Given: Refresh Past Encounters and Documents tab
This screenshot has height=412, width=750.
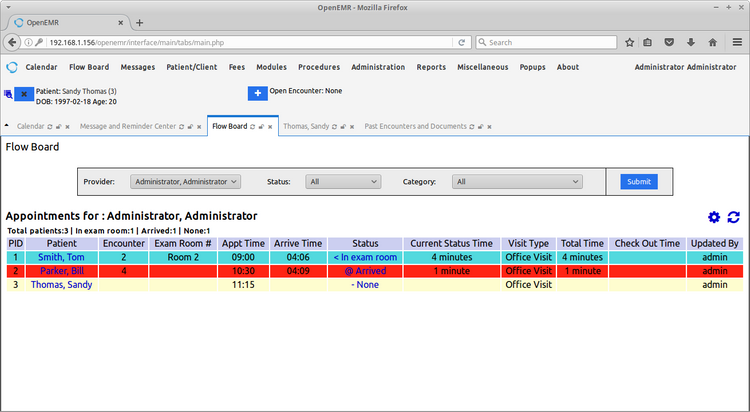Looking at the screenshot, I should pos(472,127).
